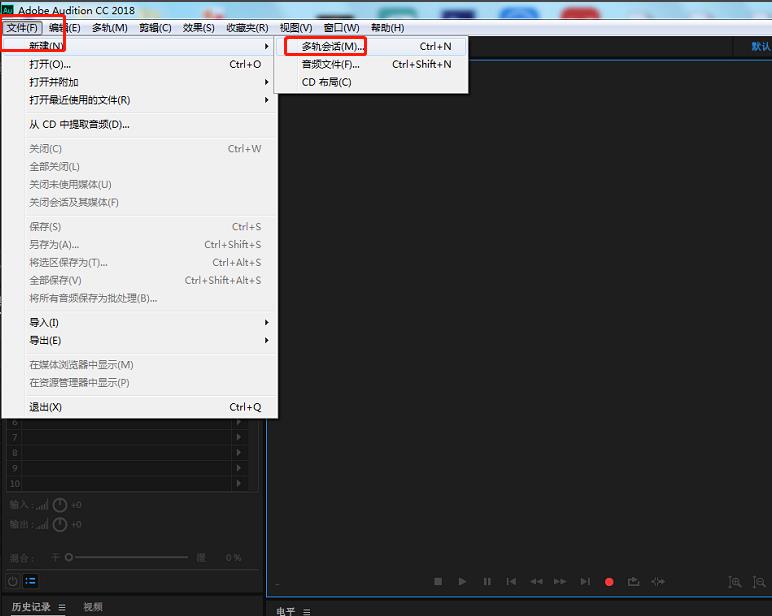Click the Zoom Out amplitude icon

(759, 582)
